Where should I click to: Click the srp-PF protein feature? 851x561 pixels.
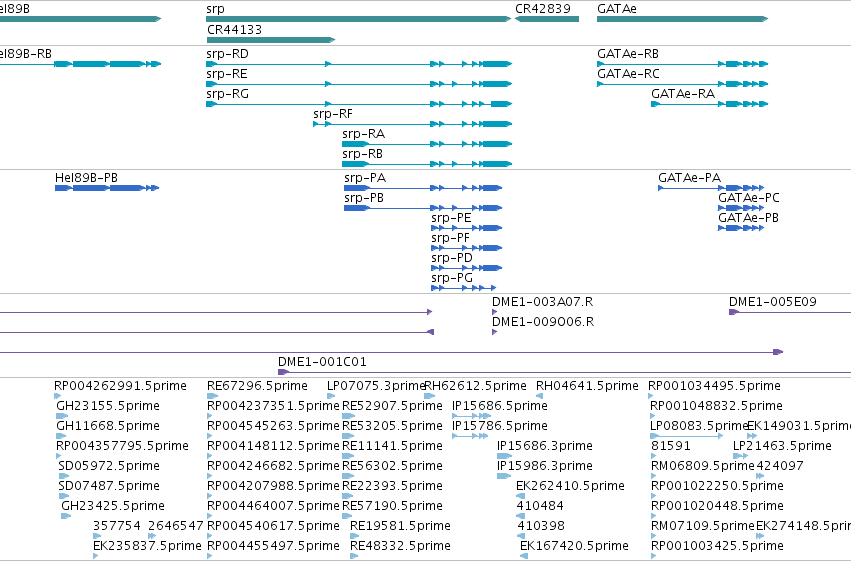pyautogui.click(x=466, y=248)
